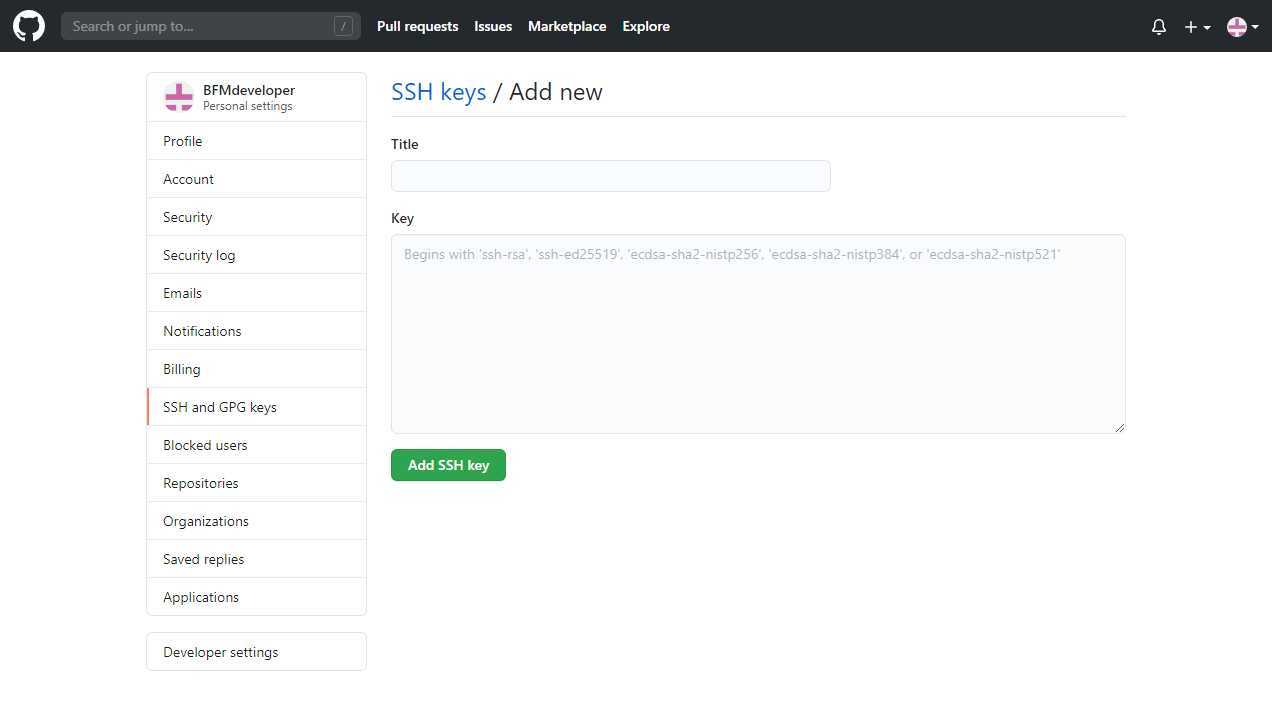Click the Key field label
This screenshot has height=715, width=1272.
[x=402, y=218]
